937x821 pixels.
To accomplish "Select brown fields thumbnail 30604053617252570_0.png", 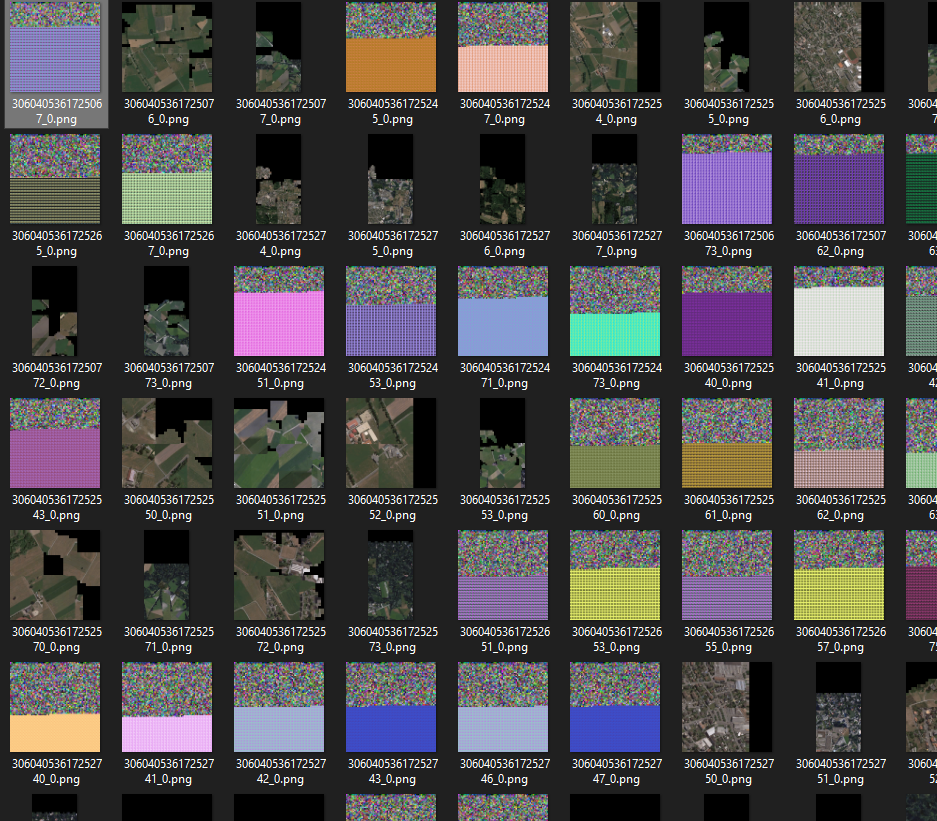I will pos(55,575).
